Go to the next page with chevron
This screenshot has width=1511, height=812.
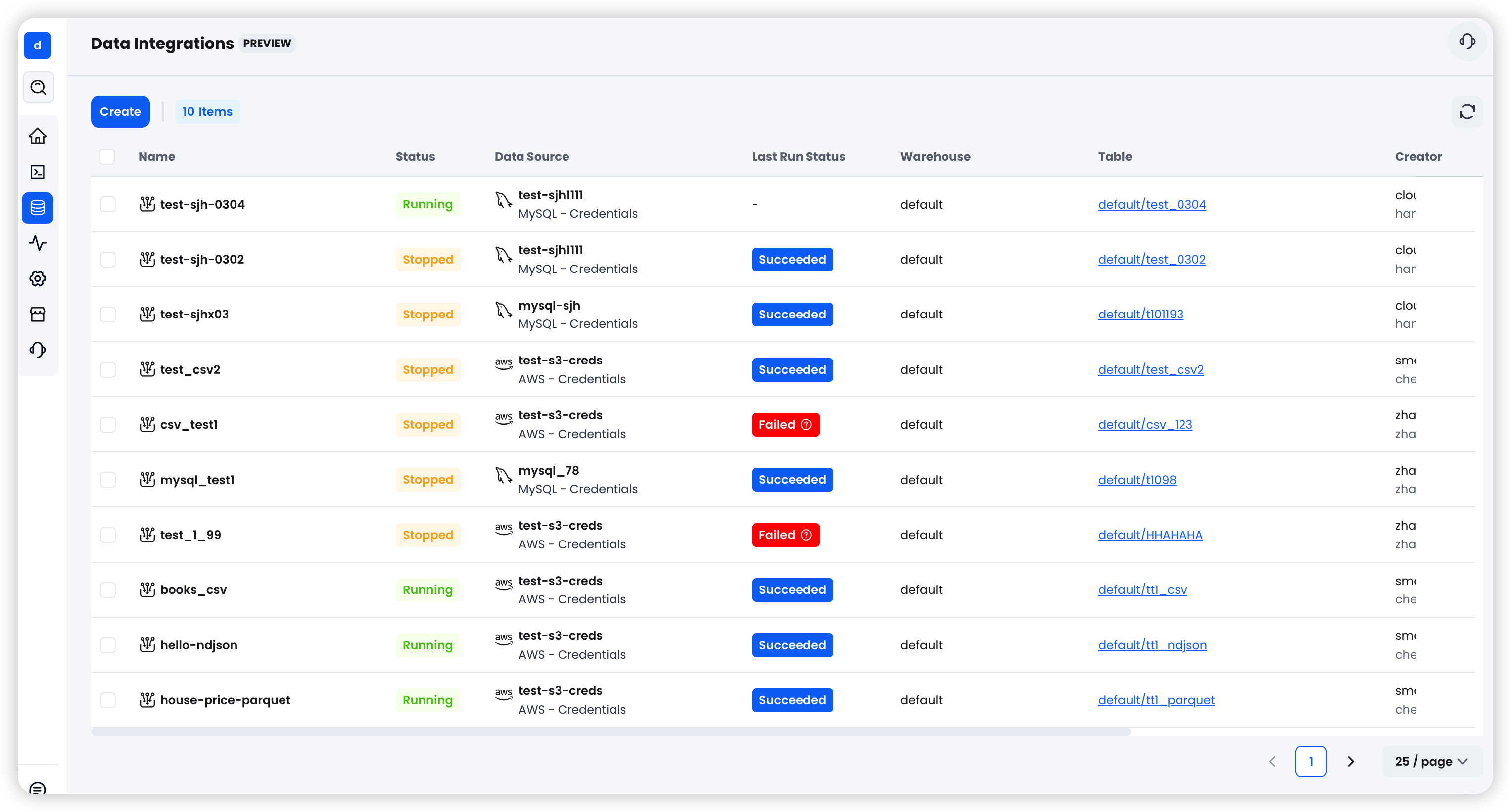pos(1351,761)
